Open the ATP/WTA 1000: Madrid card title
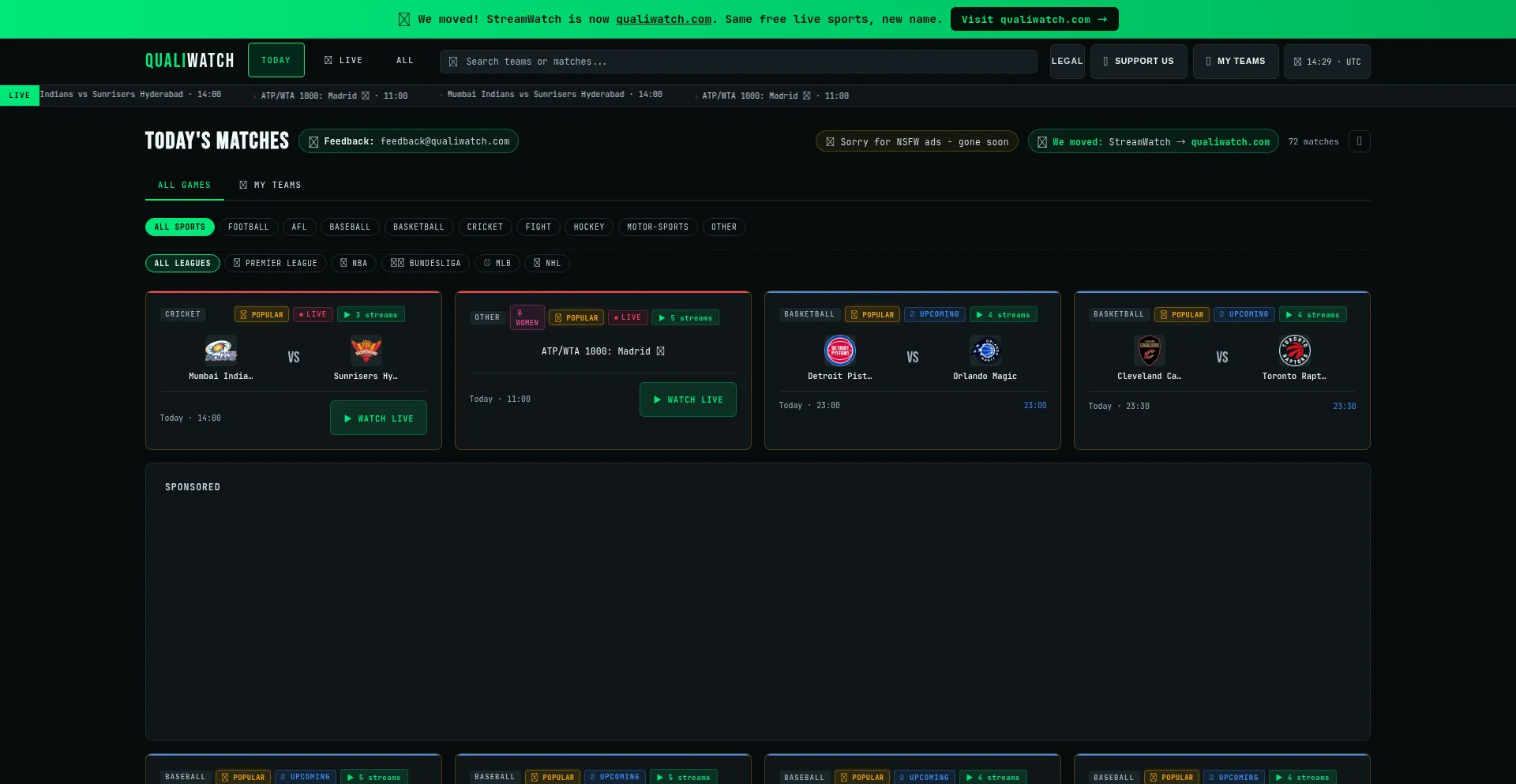The width and height of the screenshot is (1516, 784). (x=603, y=351)
